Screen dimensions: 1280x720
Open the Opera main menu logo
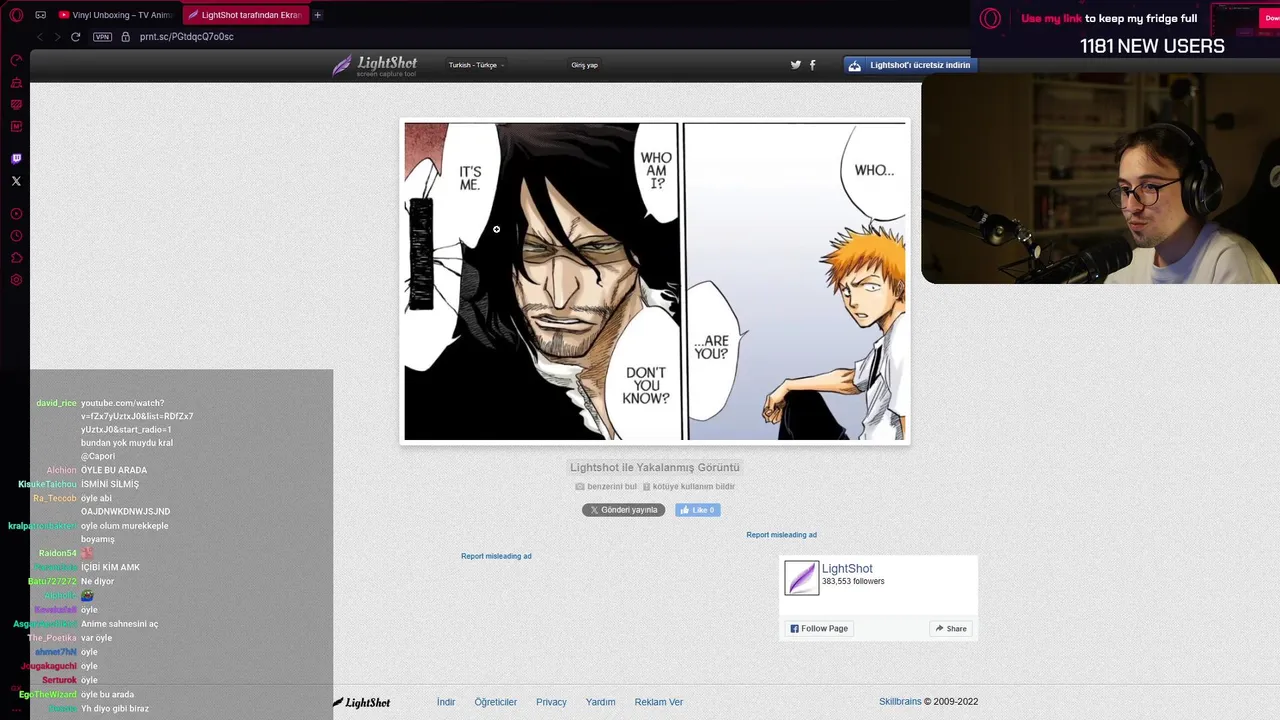pos(16,15)
